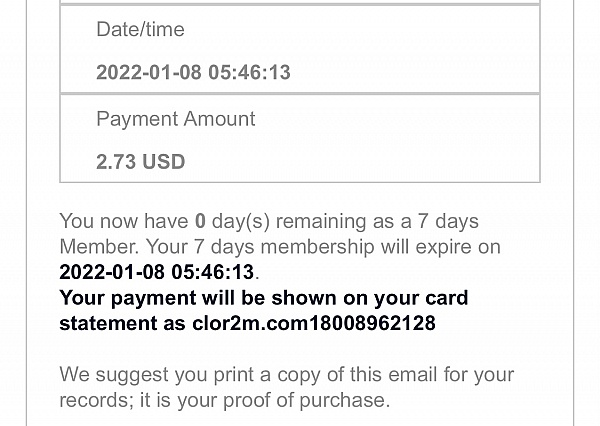Click the 'Your payment will be shown' line
Screen dimensions: 600x426
[x=264, y=298]
